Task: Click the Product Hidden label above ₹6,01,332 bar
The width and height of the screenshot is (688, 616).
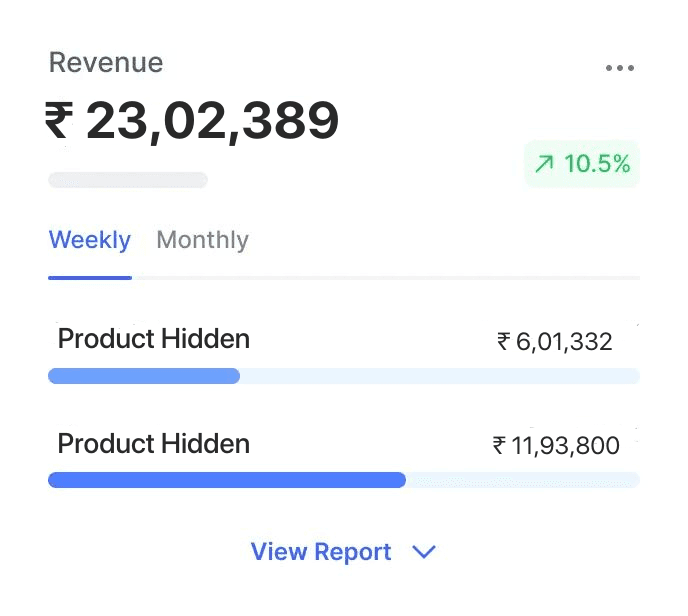Action: [x=153, y=339]
